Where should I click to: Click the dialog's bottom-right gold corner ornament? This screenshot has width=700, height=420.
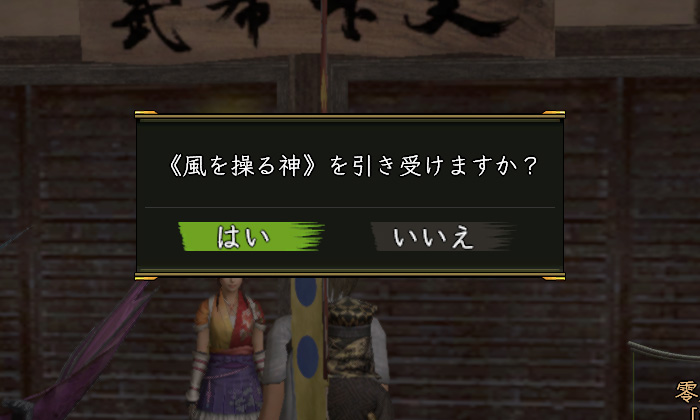554,278
